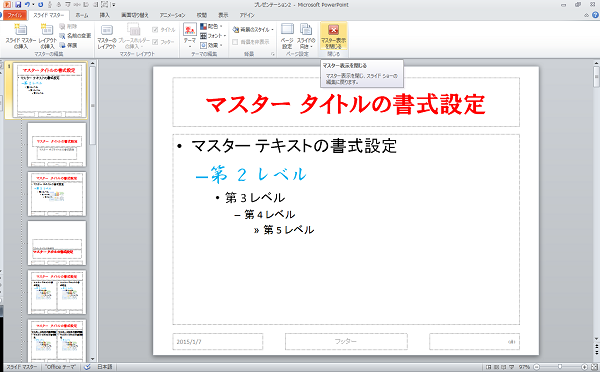Image resolution: width=600 pixels, height=372 pixels.
Task: Expand undo history dropdown arrow
Action: point(33,5)
